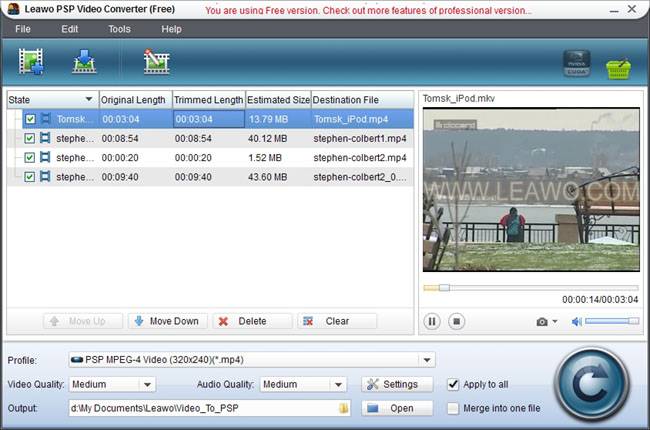Sort by Original Length column header
Viewport: 650px width, 430px height.
point(136,100)
